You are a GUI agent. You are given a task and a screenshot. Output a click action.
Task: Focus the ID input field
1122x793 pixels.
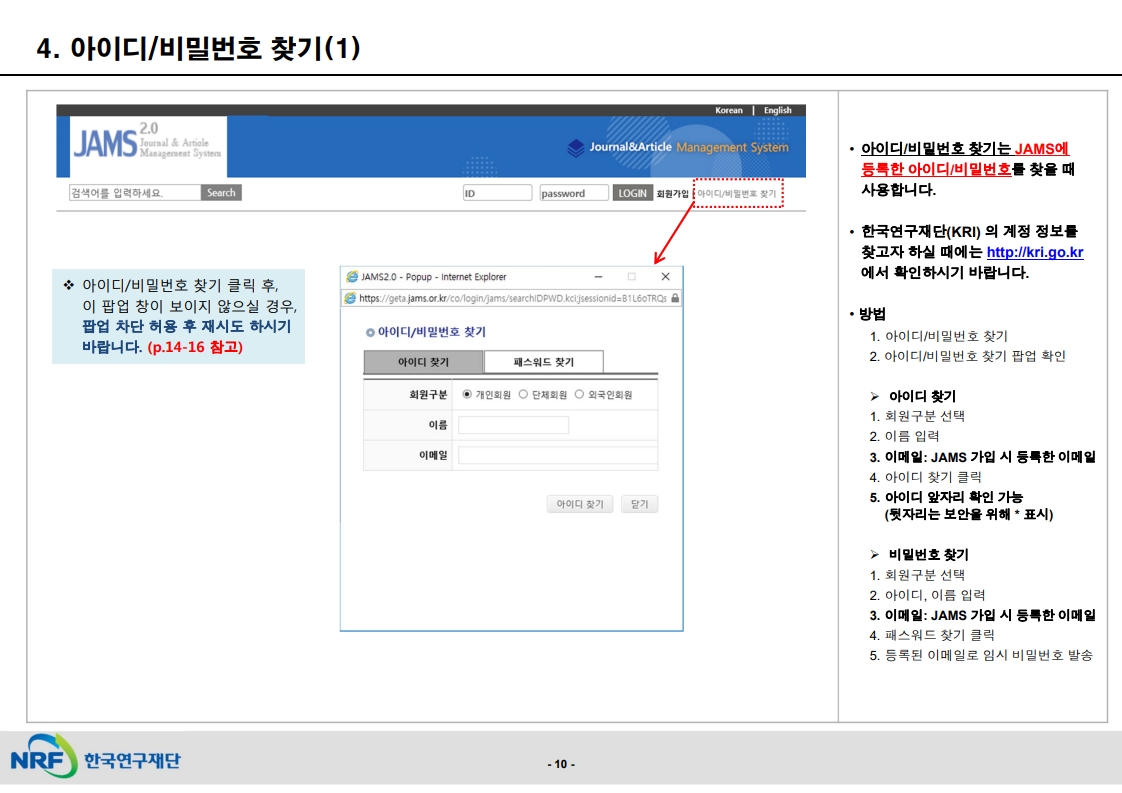497,193
